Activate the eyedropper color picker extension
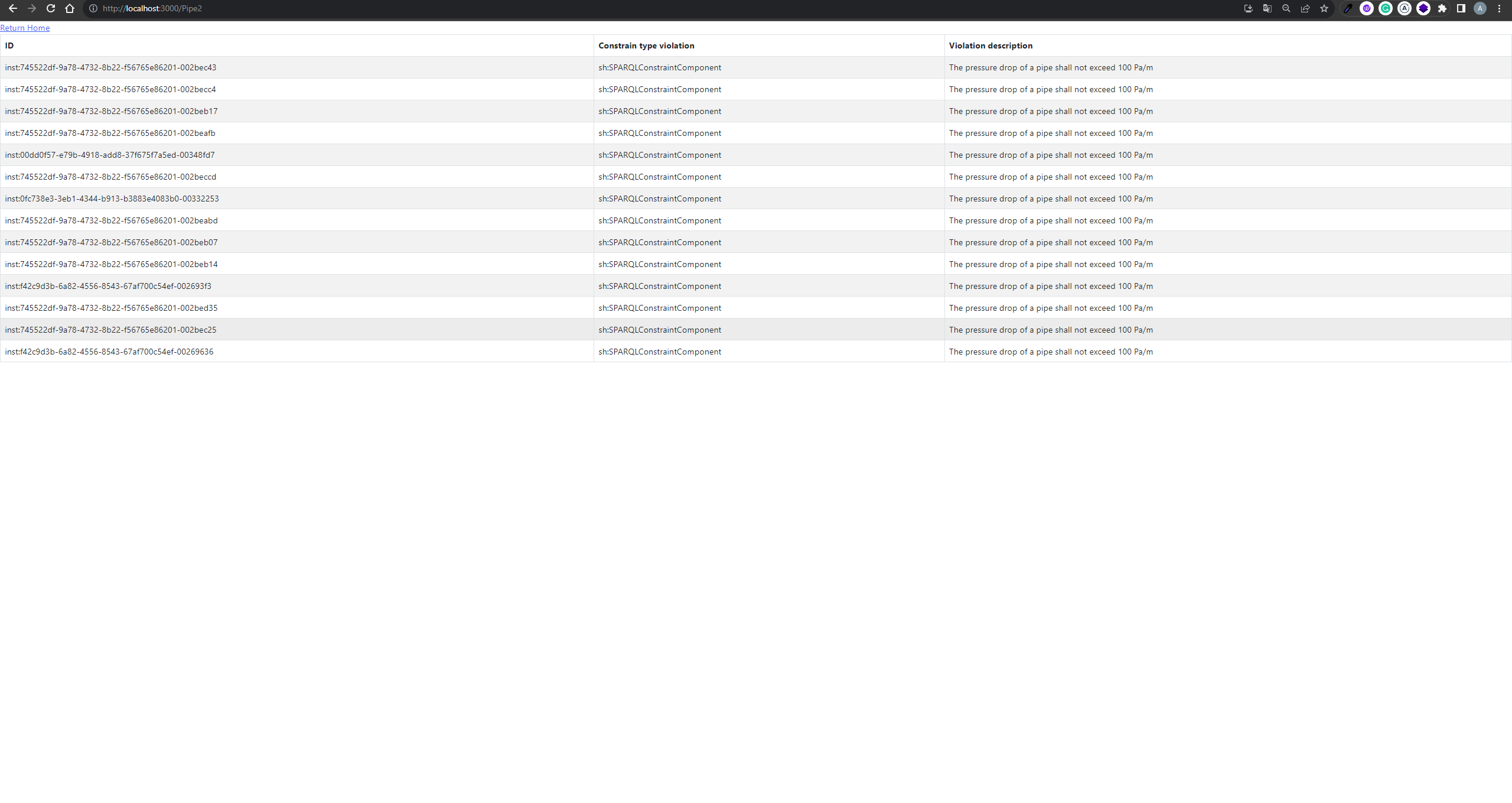Screen dimensions: 1512x803 (x=1348, y=8)
